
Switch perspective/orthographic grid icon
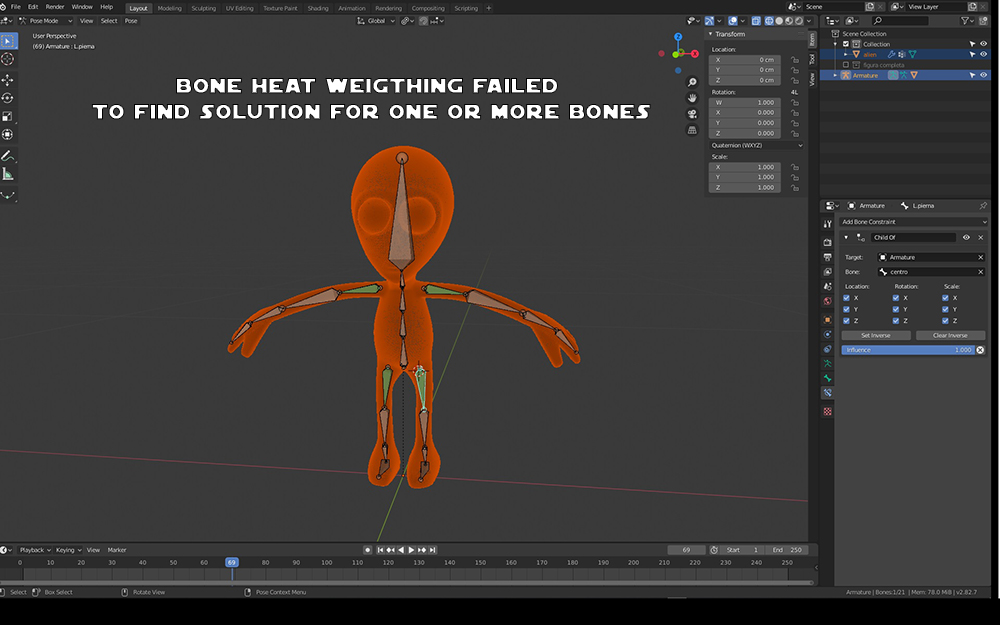point(692,130)
